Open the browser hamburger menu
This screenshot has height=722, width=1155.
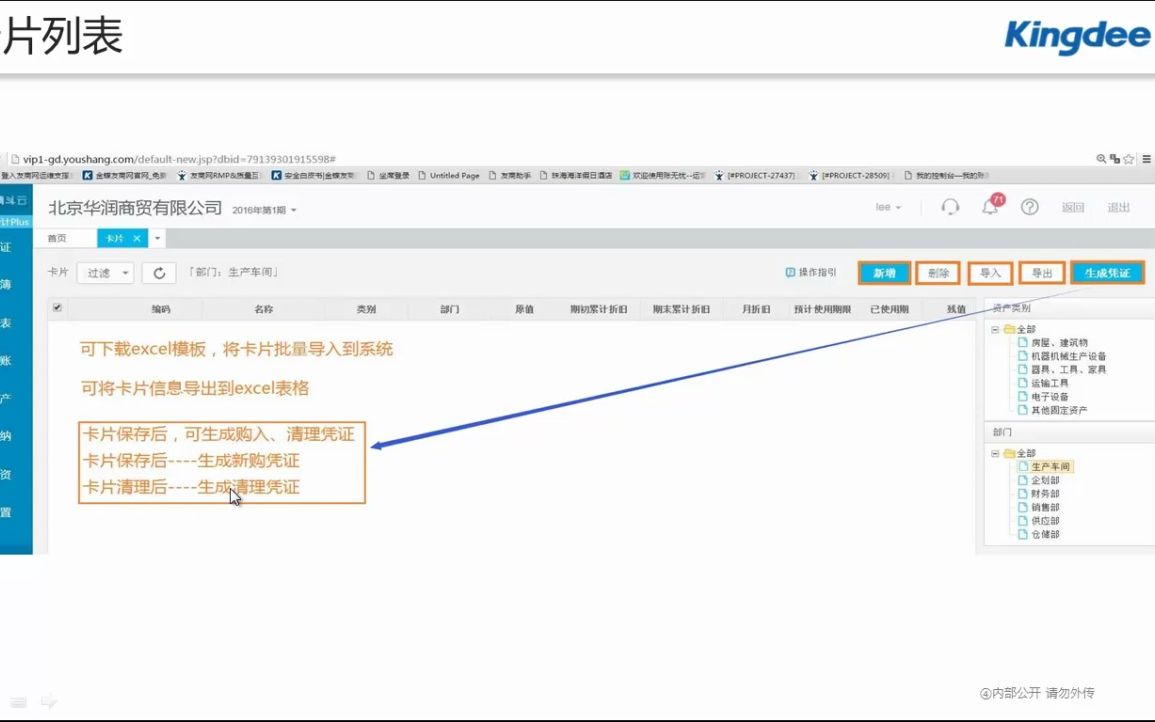tap(1147, 158)
